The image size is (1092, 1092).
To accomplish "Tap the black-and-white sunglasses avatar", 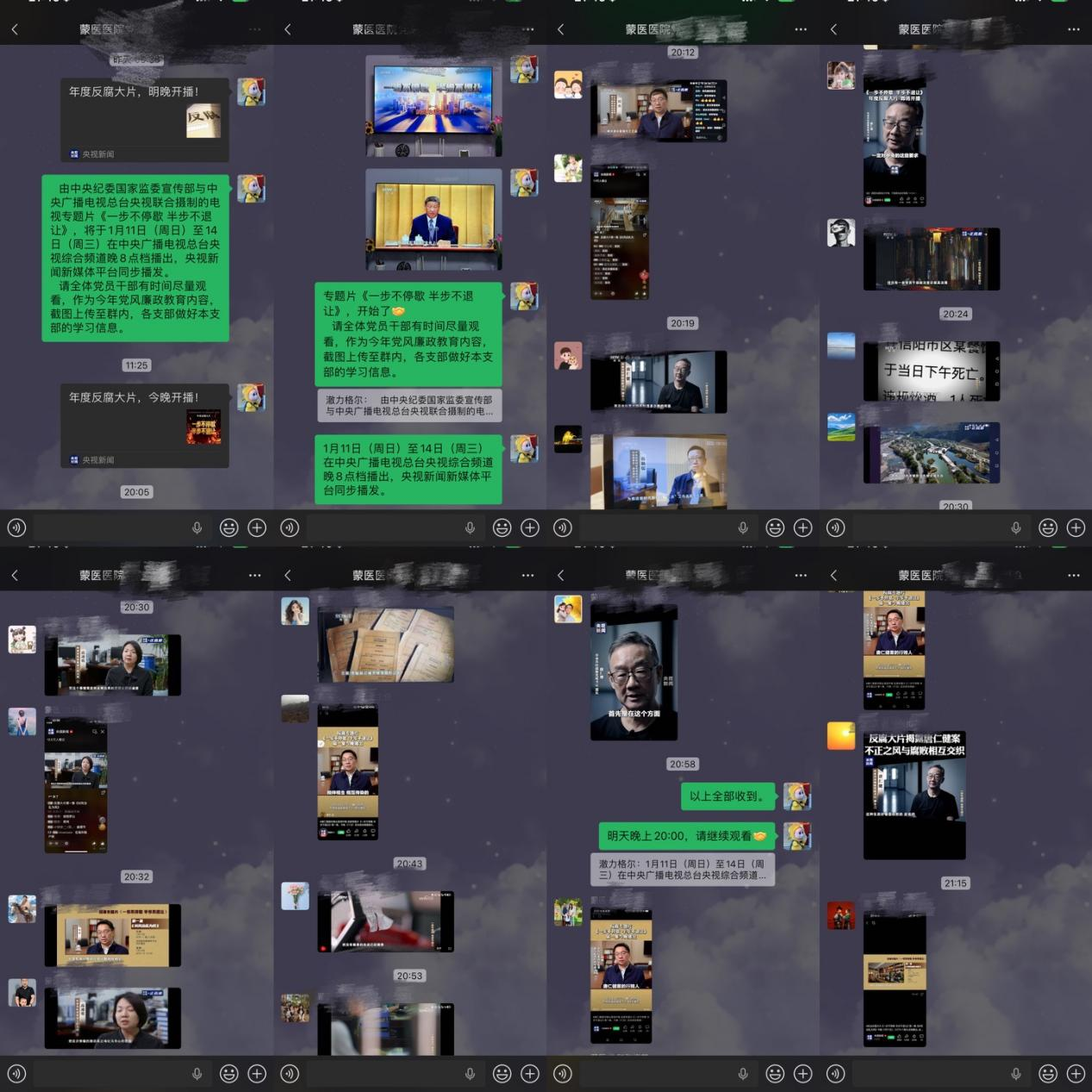I will pos(840,233).
